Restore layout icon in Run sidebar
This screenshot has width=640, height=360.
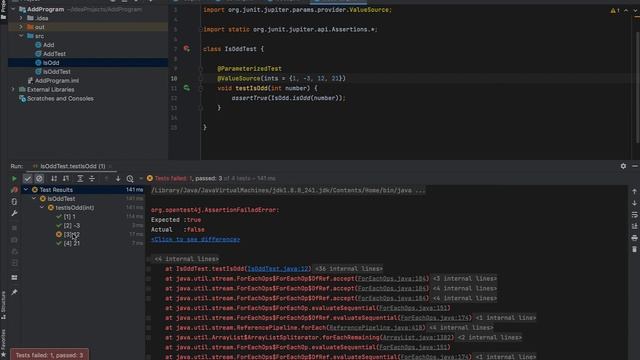tap(14, 278)
